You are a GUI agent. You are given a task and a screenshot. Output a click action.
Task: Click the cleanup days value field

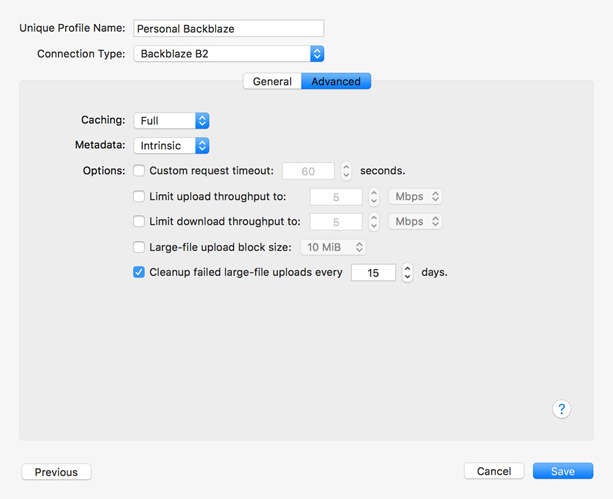coord(373,273)
